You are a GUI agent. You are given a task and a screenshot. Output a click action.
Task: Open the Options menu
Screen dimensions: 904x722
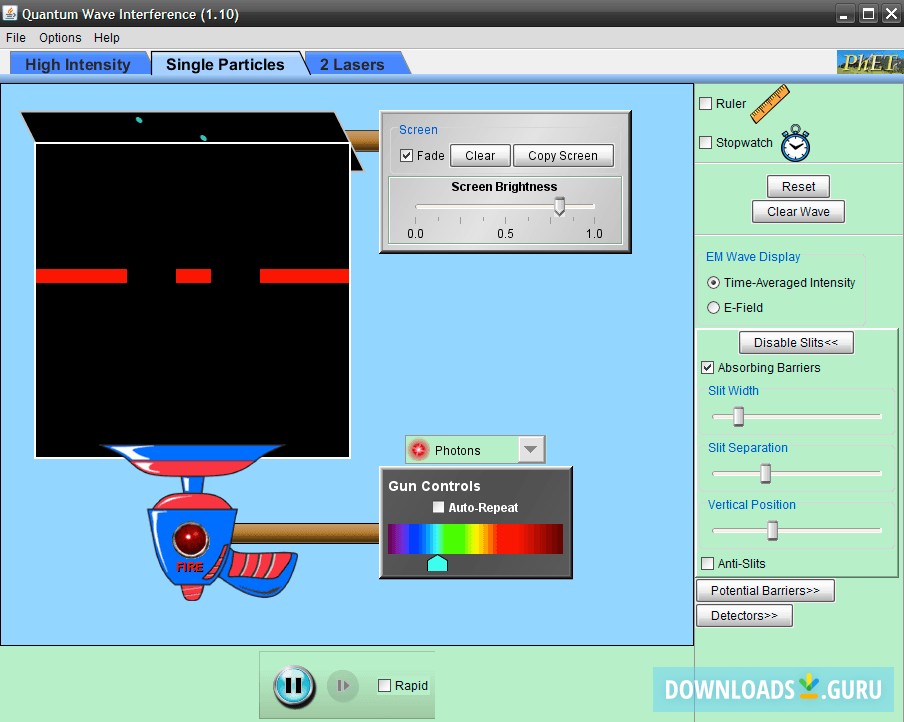[60, 37]
